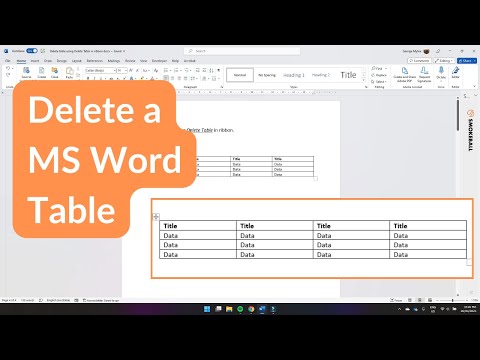The image size is (480, 360).
Task: Apply the Heading 2 style
Action: click(321, 75)
